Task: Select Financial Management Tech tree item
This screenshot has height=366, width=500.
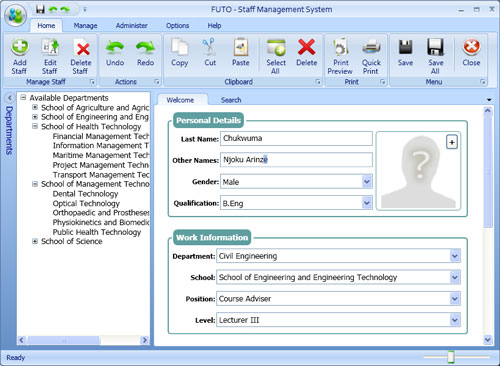Action: [101, 136]
